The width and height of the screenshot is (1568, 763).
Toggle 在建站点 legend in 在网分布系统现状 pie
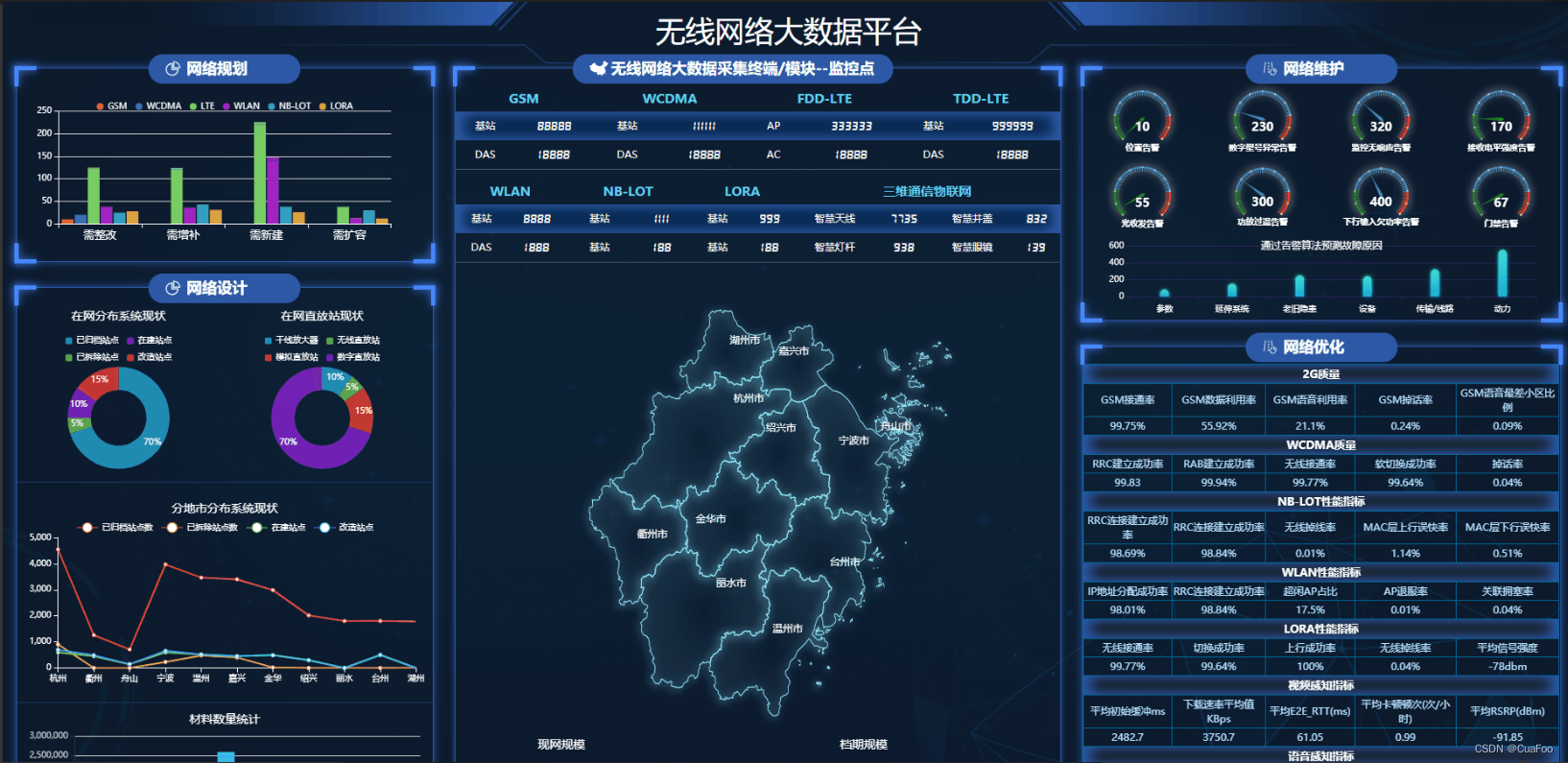(x=150, y=340)
